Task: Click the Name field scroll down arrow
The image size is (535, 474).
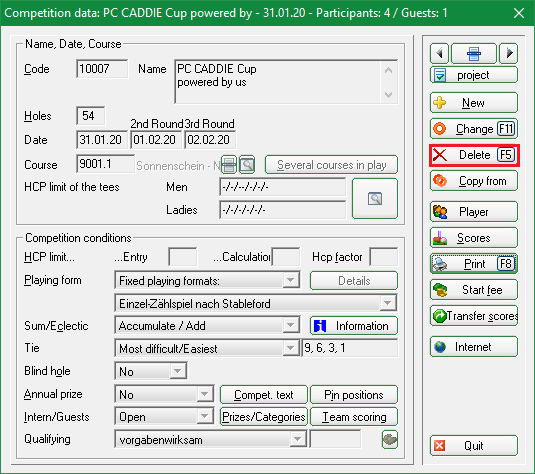Action: (x=388, y=95)
